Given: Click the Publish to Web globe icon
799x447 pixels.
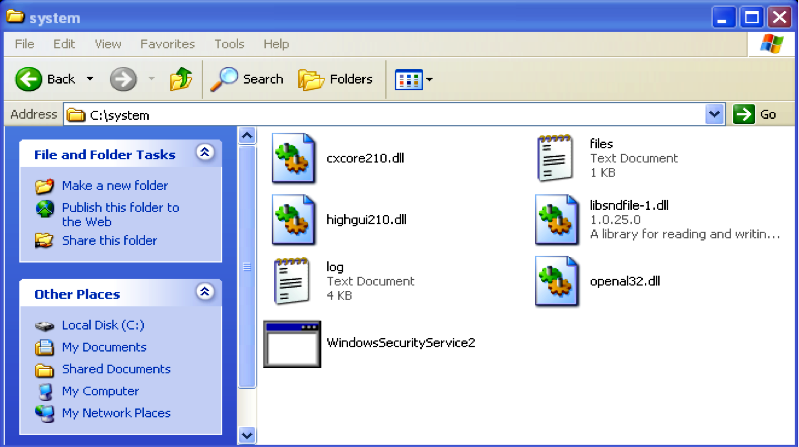Looking at the screenshot, I should [x=45, y=208].
